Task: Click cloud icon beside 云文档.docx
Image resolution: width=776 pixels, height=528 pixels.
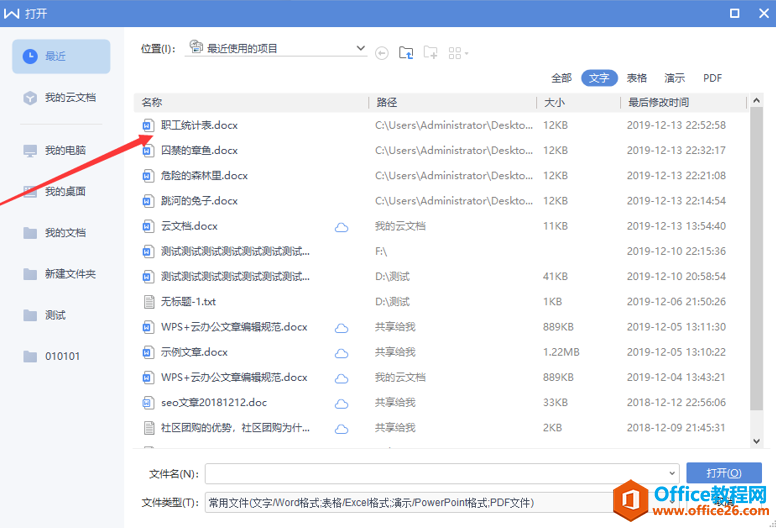Action: click(341, 227)
